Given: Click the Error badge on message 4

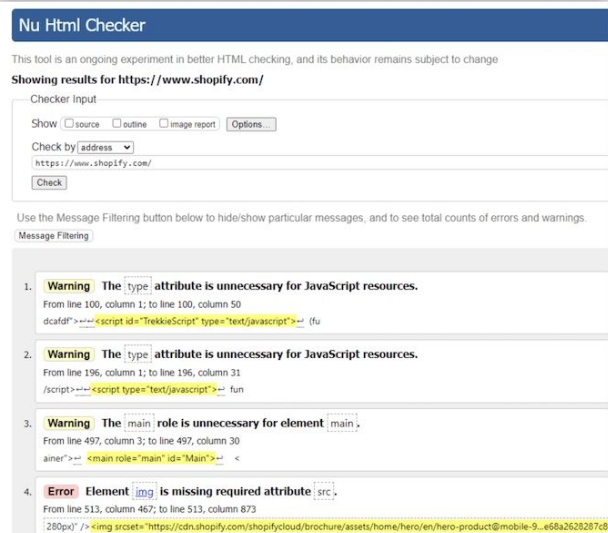Looking at the screenshot, I should click(61, 492).
